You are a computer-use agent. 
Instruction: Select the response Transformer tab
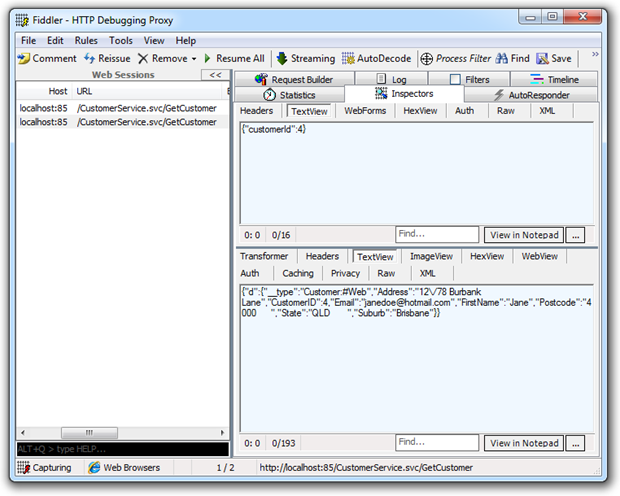coord(264,256)
